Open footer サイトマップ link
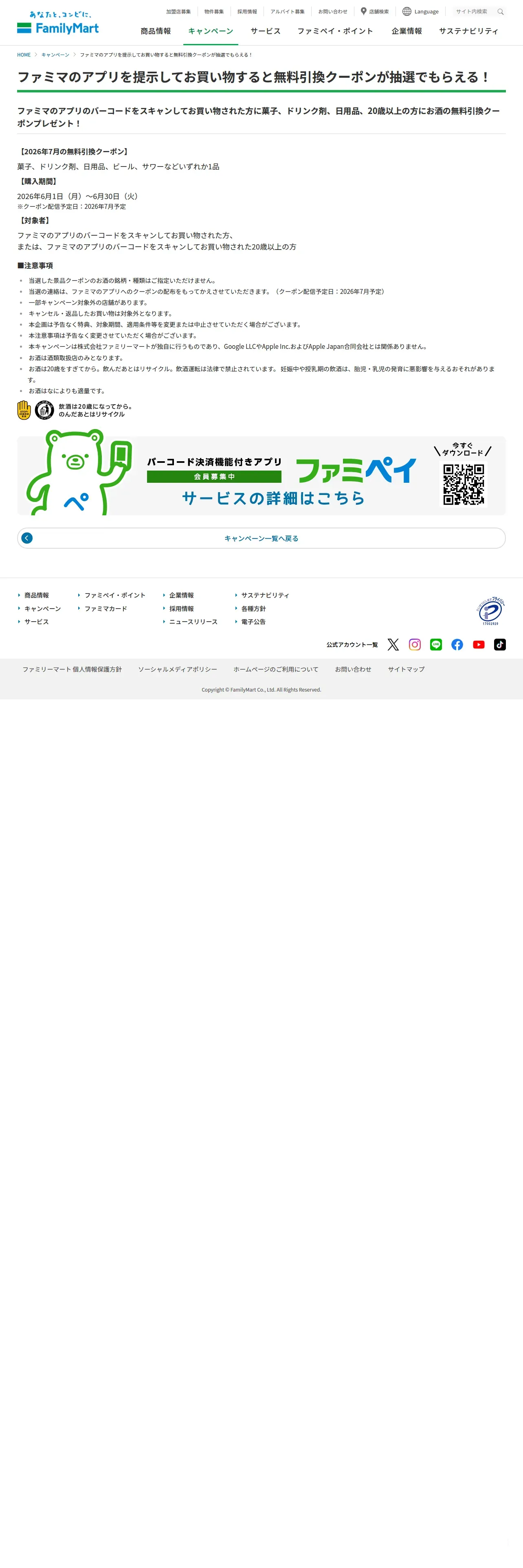Image resolution: width=523 pixels, height=1568 pixels. click(406, 670)
